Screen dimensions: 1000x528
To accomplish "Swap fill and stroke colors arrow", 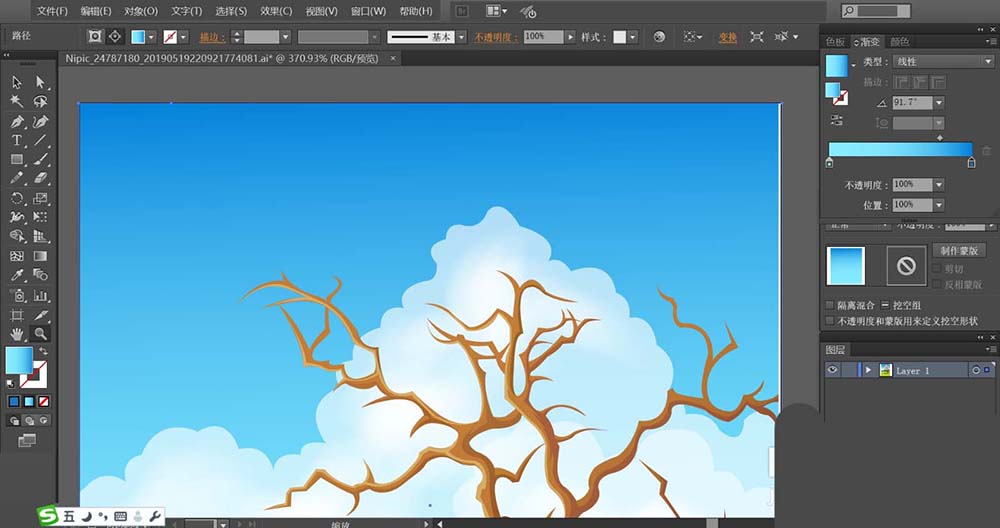I will pyautogui.click(x=43, y=351).
